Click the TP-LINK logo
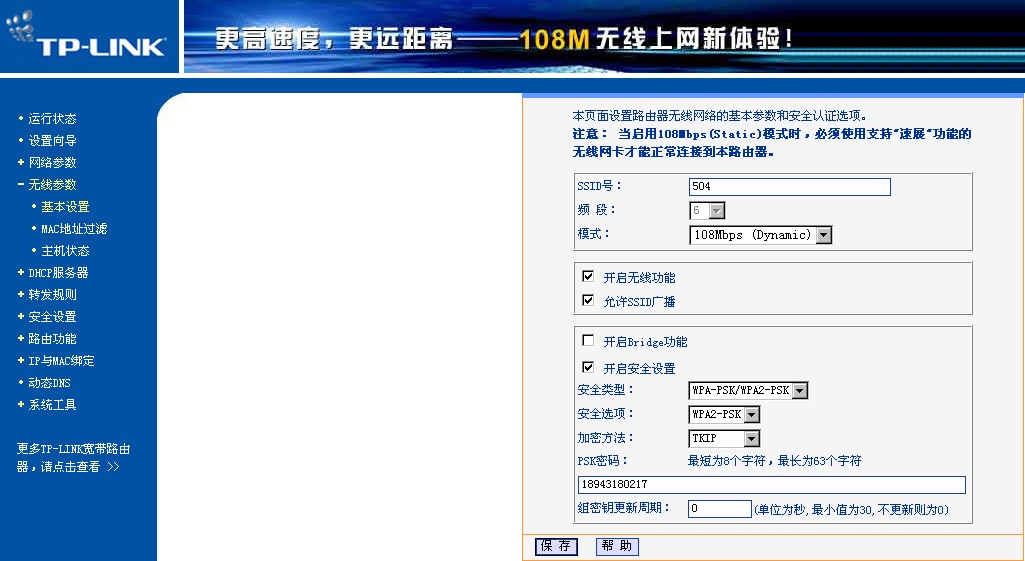Screen dimensions: 1025x561 coord(86,35)
